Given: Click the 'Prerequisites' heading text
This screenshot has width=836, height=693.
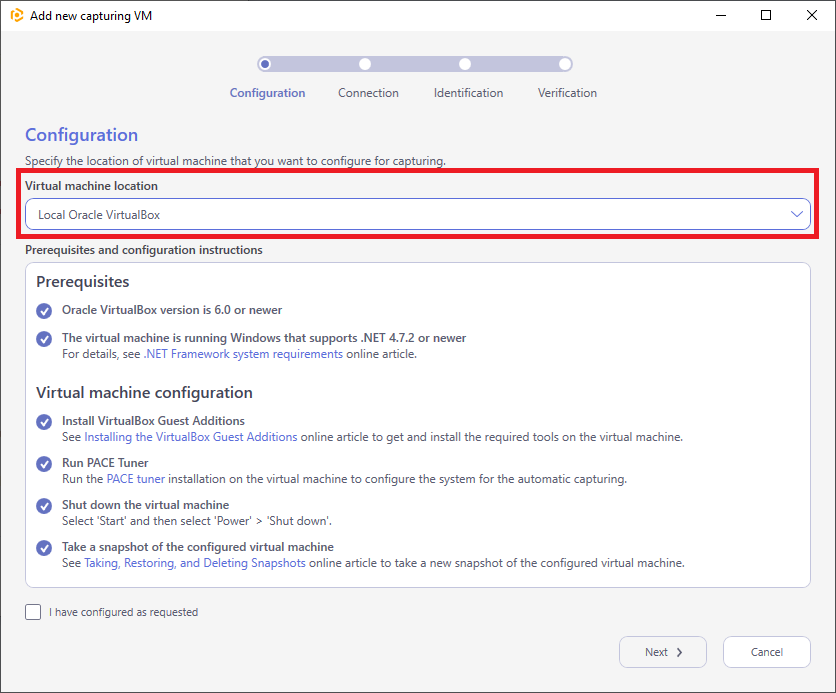Looking at the screenshot, I should tap(83, 281).
